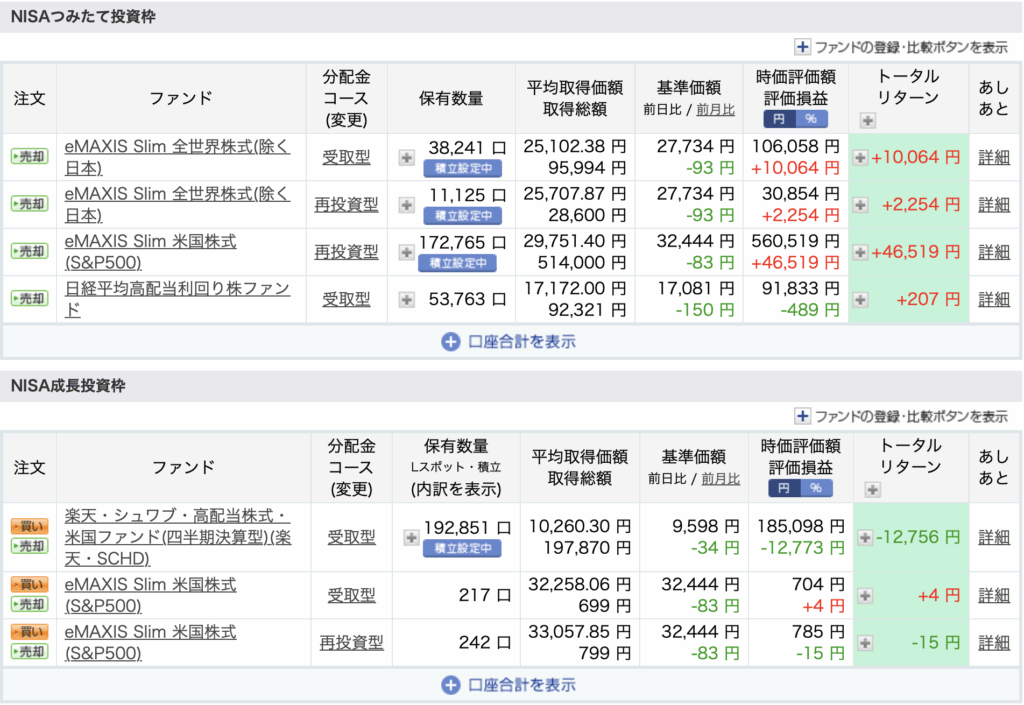This screenshot has height=705, width=1024.
Task: Open eMAXIS Slim 米国株式 link with 217口
Action: pyautogui.click(x=151, y=595)
